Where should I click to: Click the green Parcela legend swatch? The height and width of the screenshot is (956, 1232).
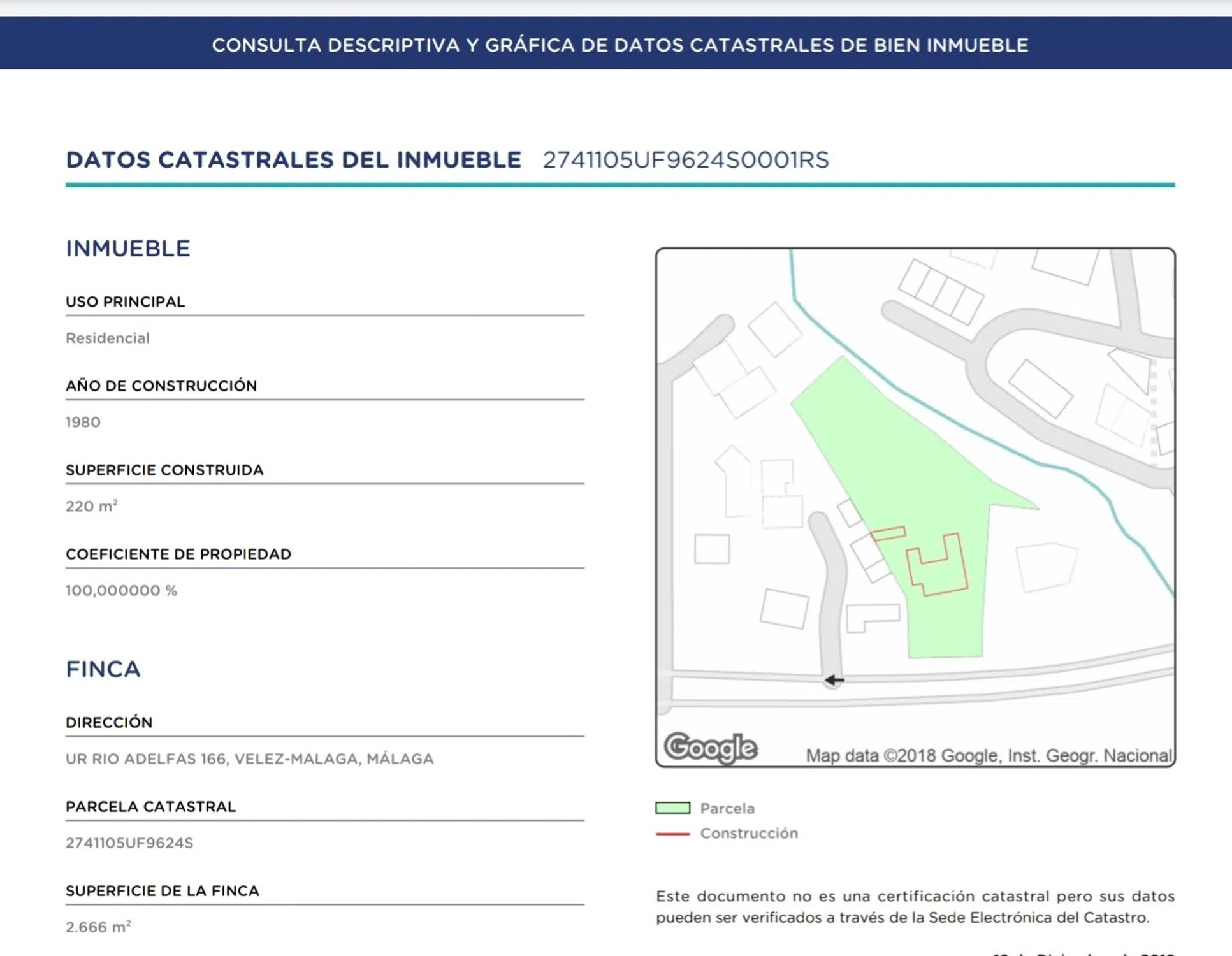672,808
